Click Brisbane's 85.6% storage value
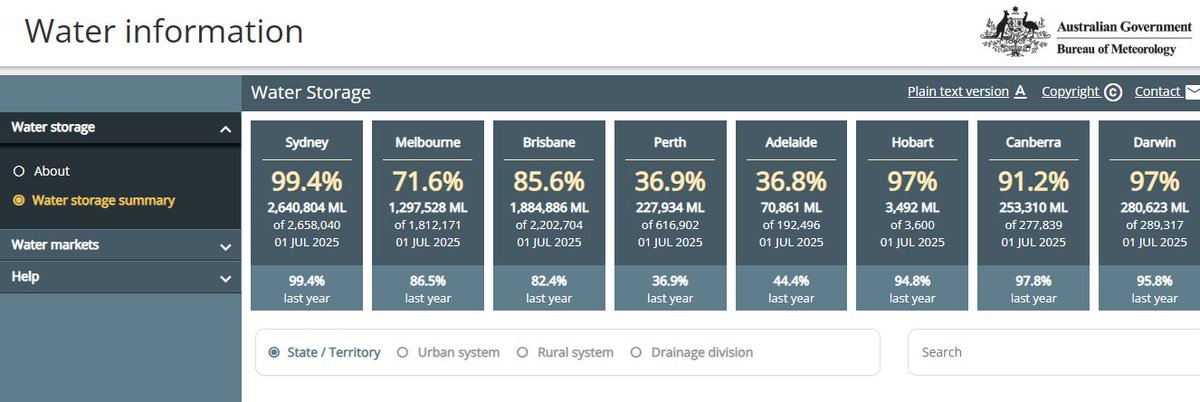The image size is (1200, 402). click(549, 182)
